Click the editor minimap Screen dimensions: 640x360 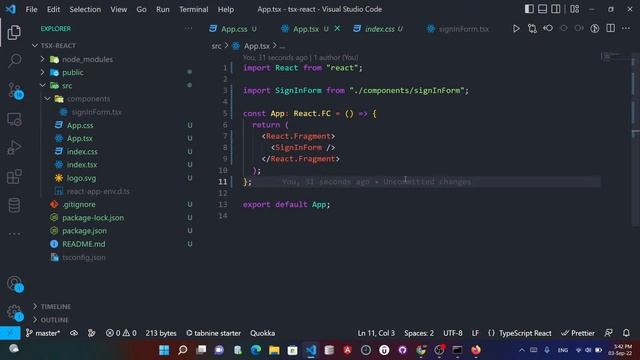tap(614, 57)
